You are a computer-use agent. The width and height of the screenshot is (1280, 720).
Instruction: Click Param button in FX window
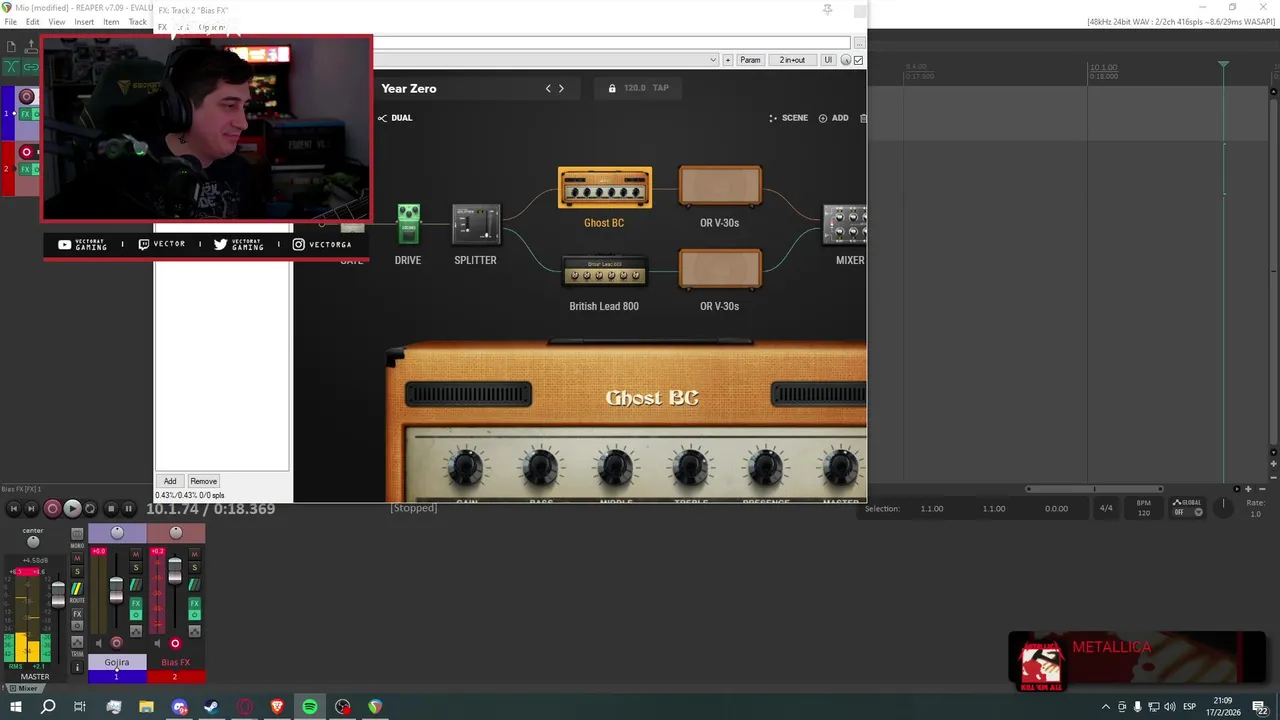click(x=750, y=60)
